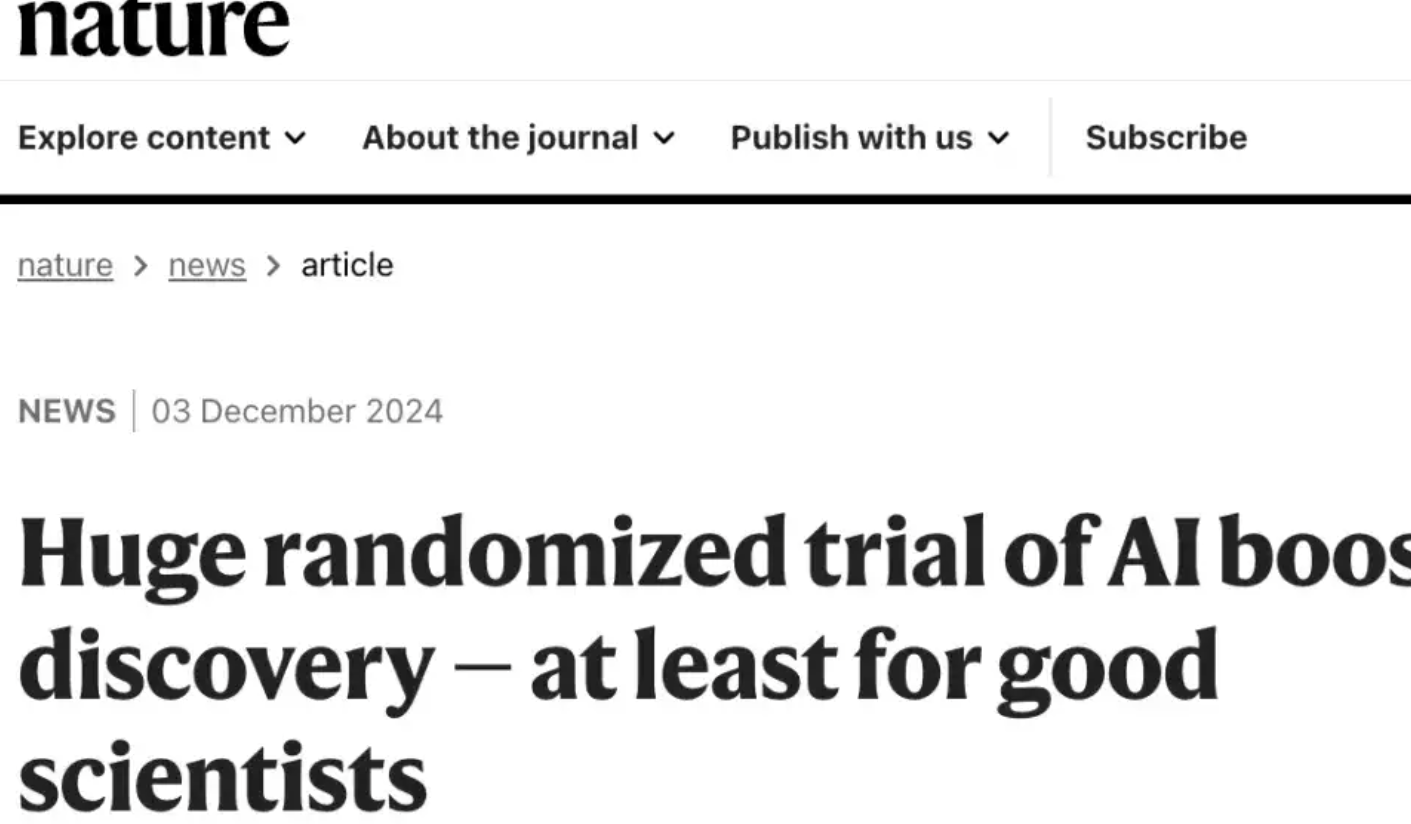Click the word "scientists" in the headline

coord(222,777)
